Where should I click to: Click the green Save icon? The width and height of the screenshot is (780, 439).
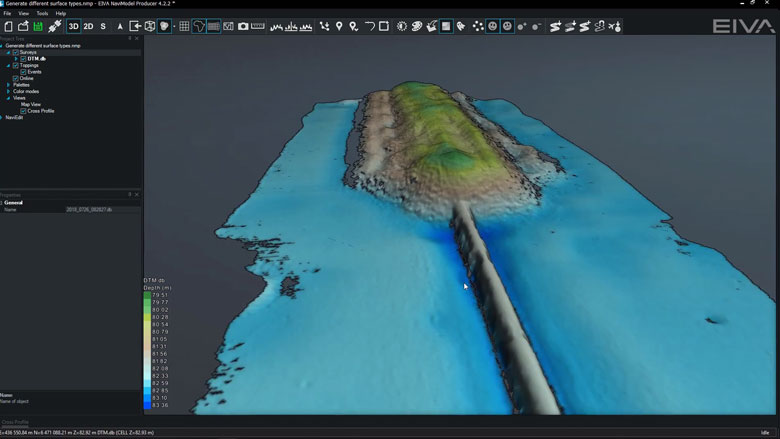click(x=37, y=26)
